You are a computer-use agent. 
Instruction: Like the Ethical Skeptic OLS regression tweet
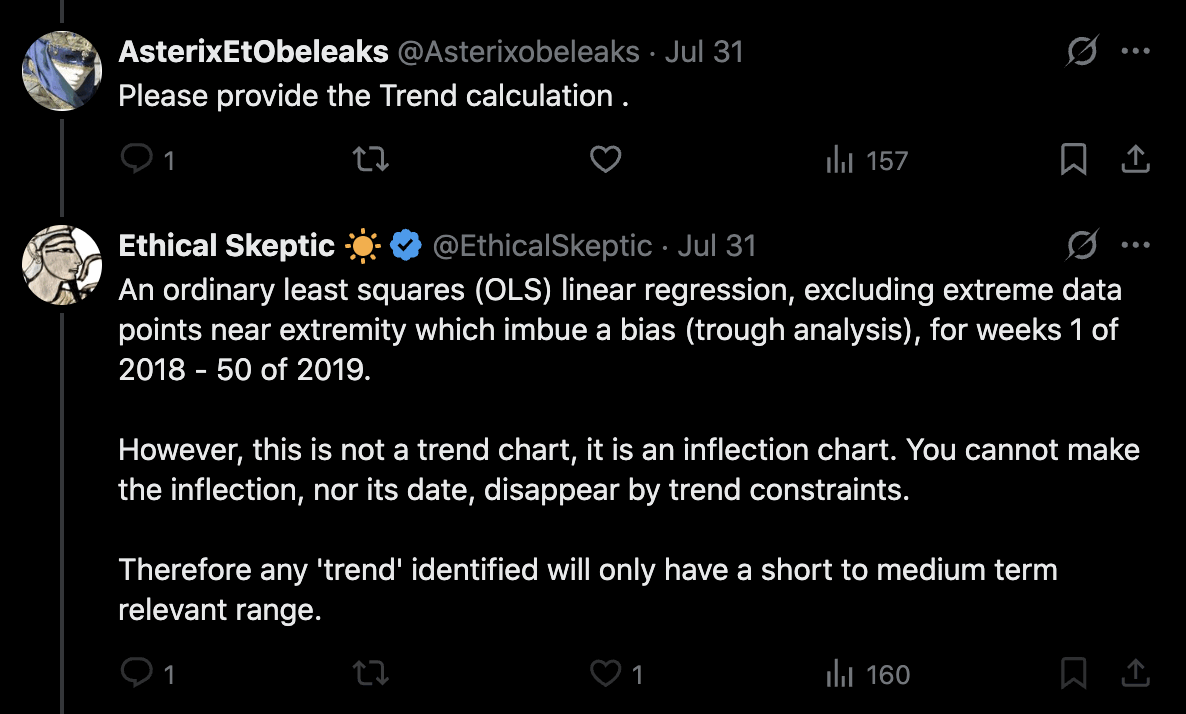[605, 674]
